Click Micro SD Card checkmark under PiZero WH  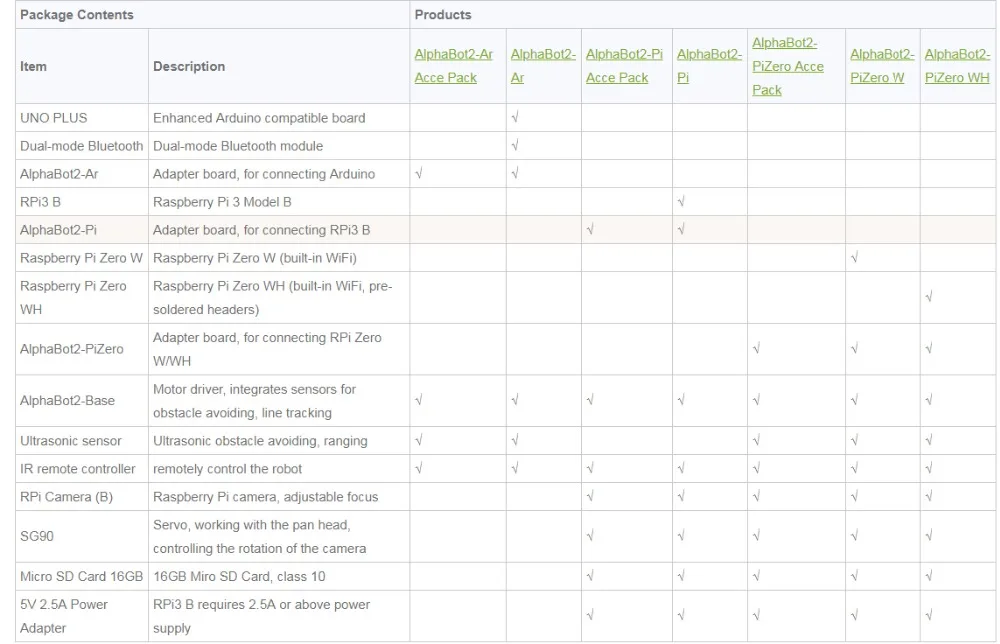pos(929,576)
